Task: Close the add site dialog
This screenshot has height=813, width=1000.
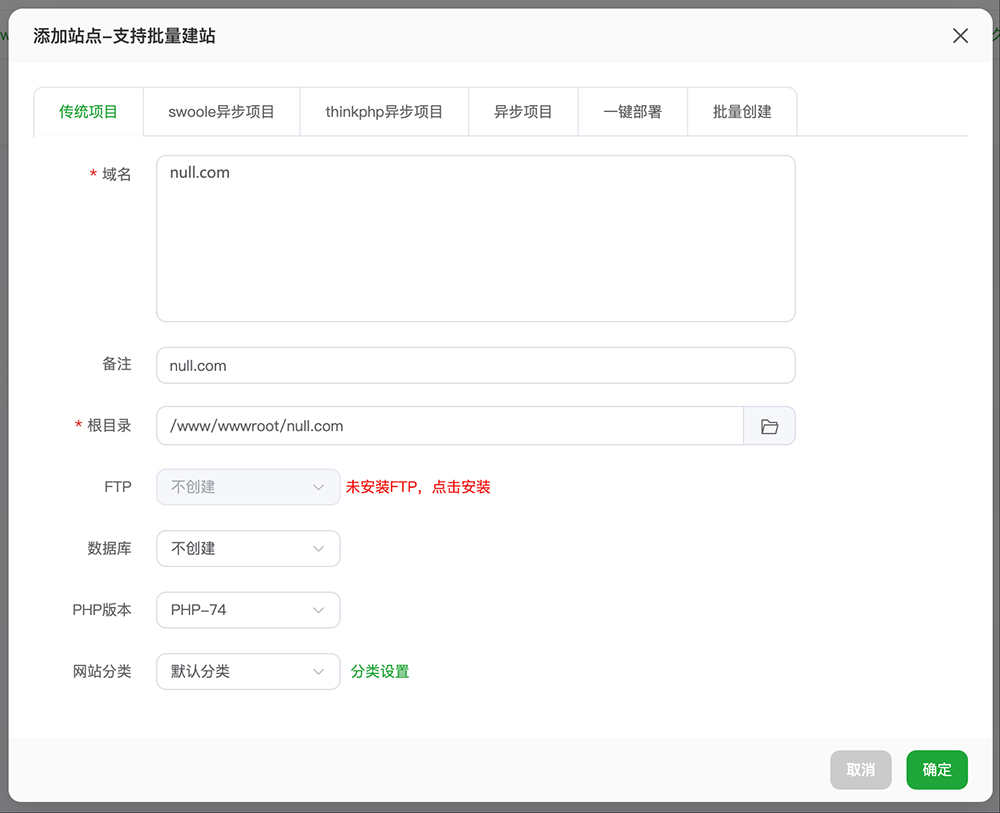Action: coord(960,36)
